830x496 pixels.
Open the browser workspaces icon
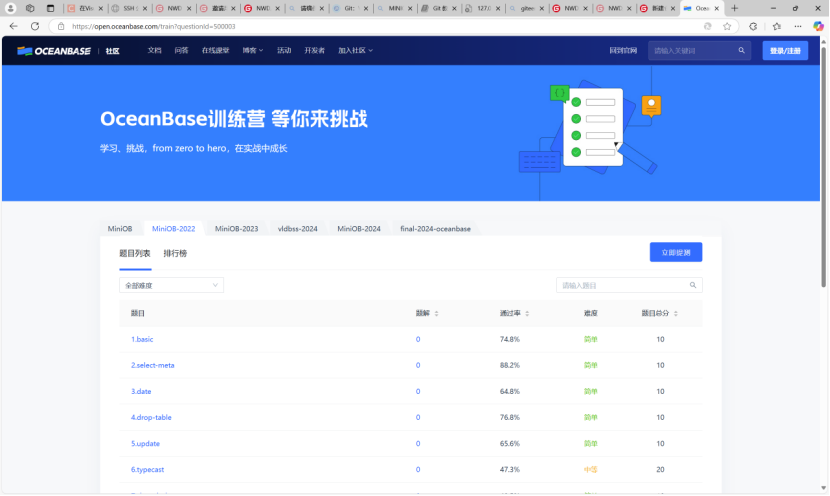pos(30,8)
